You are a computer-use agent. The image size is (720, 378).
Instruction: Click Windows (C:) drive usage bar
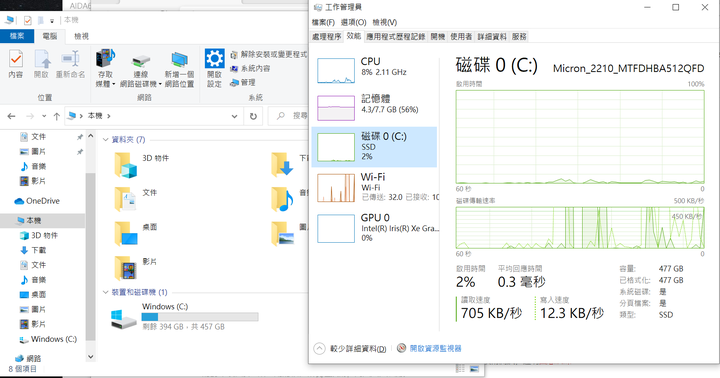pyautogui.click(x=200, y=316)
